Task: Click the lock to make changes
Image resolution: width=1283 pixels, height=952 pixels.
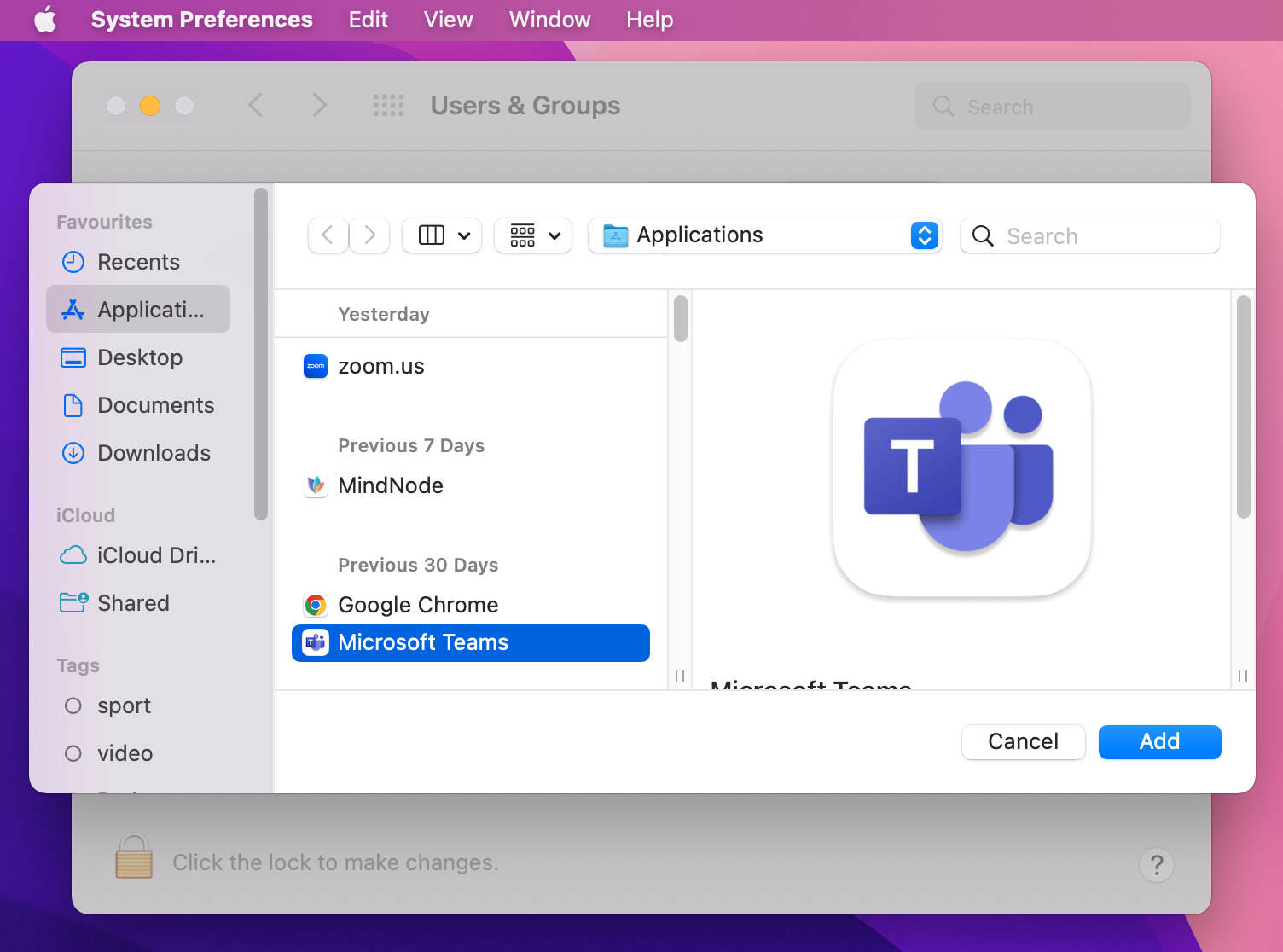Action: pos(134,856)
